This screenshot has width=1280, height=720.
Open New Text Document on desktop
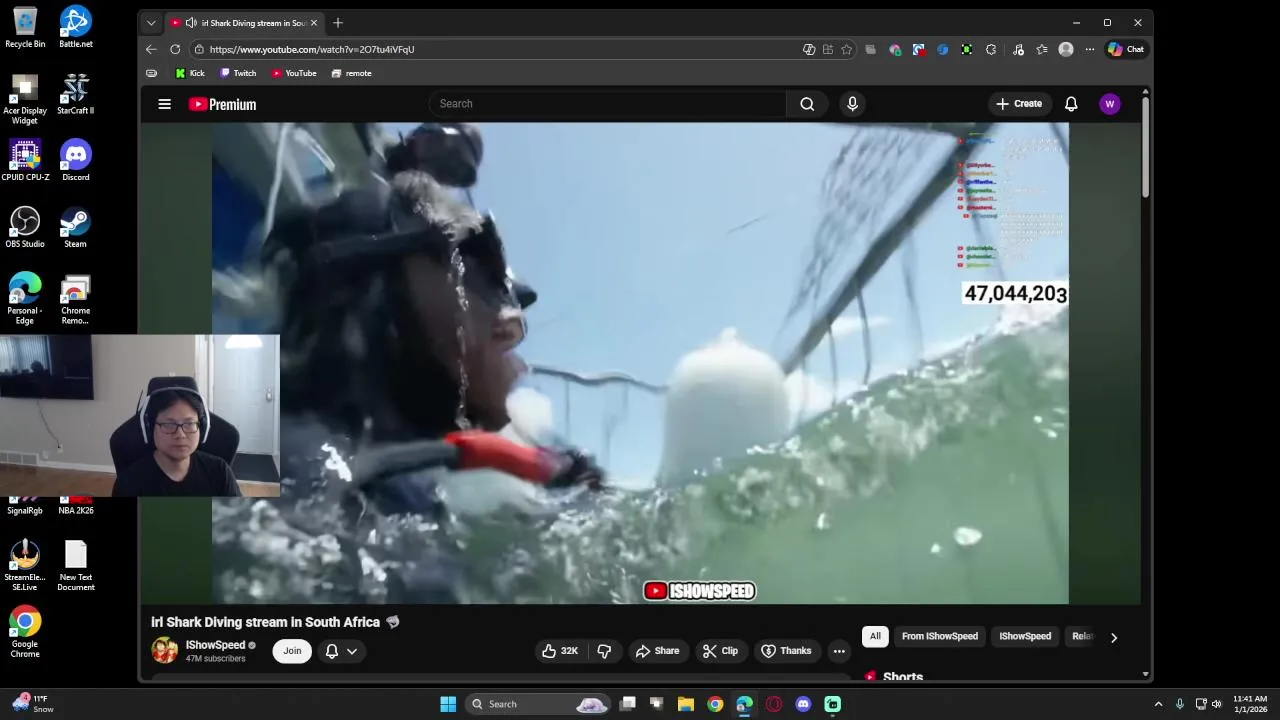tap(76, 566)
